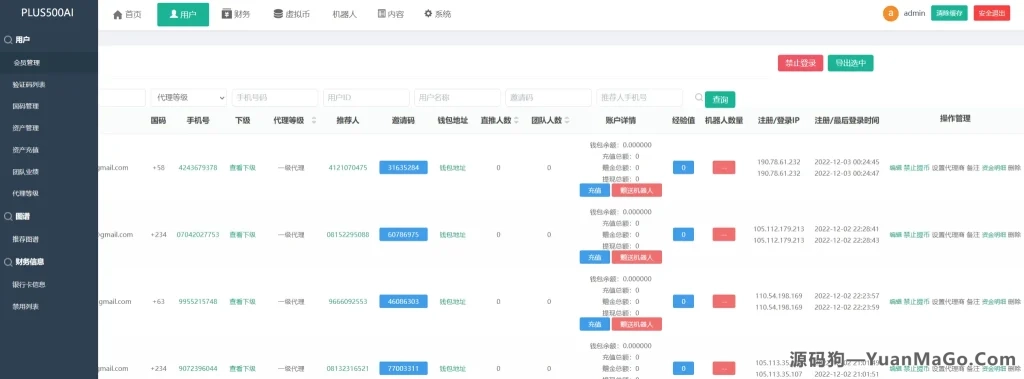Click 资金明细 in the 190.78.61.232 row

993,168
